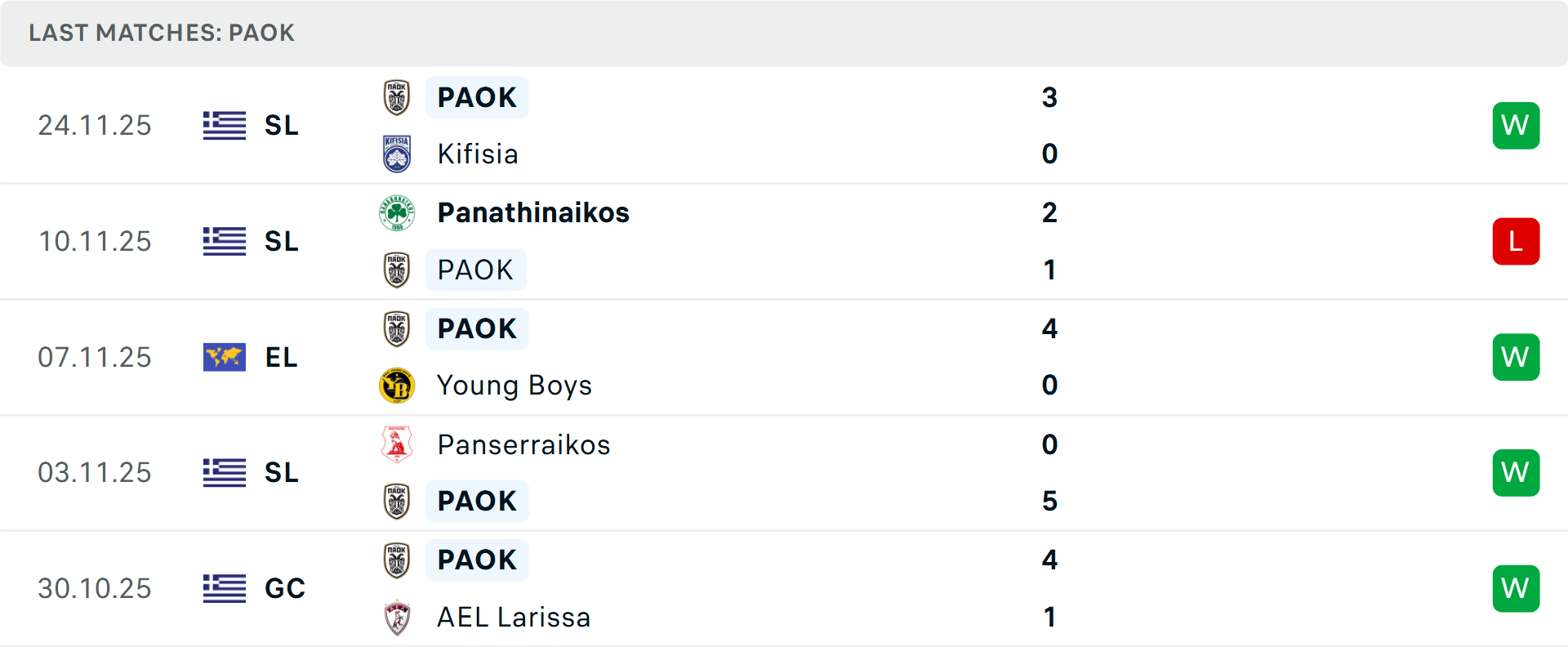Click the red L loss badge
Screen dimensions: 1568x647
[1516, 242]
